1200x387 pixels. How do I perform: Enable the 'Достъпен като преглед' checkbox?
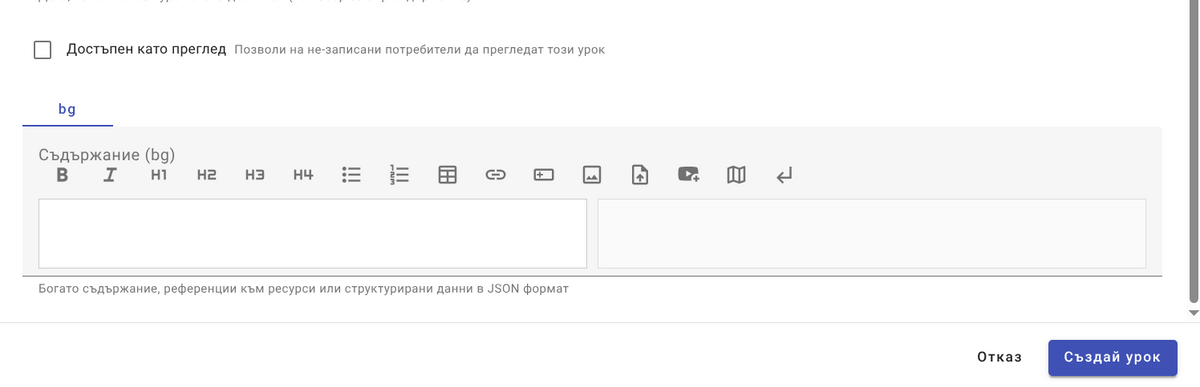coord(43,49)
